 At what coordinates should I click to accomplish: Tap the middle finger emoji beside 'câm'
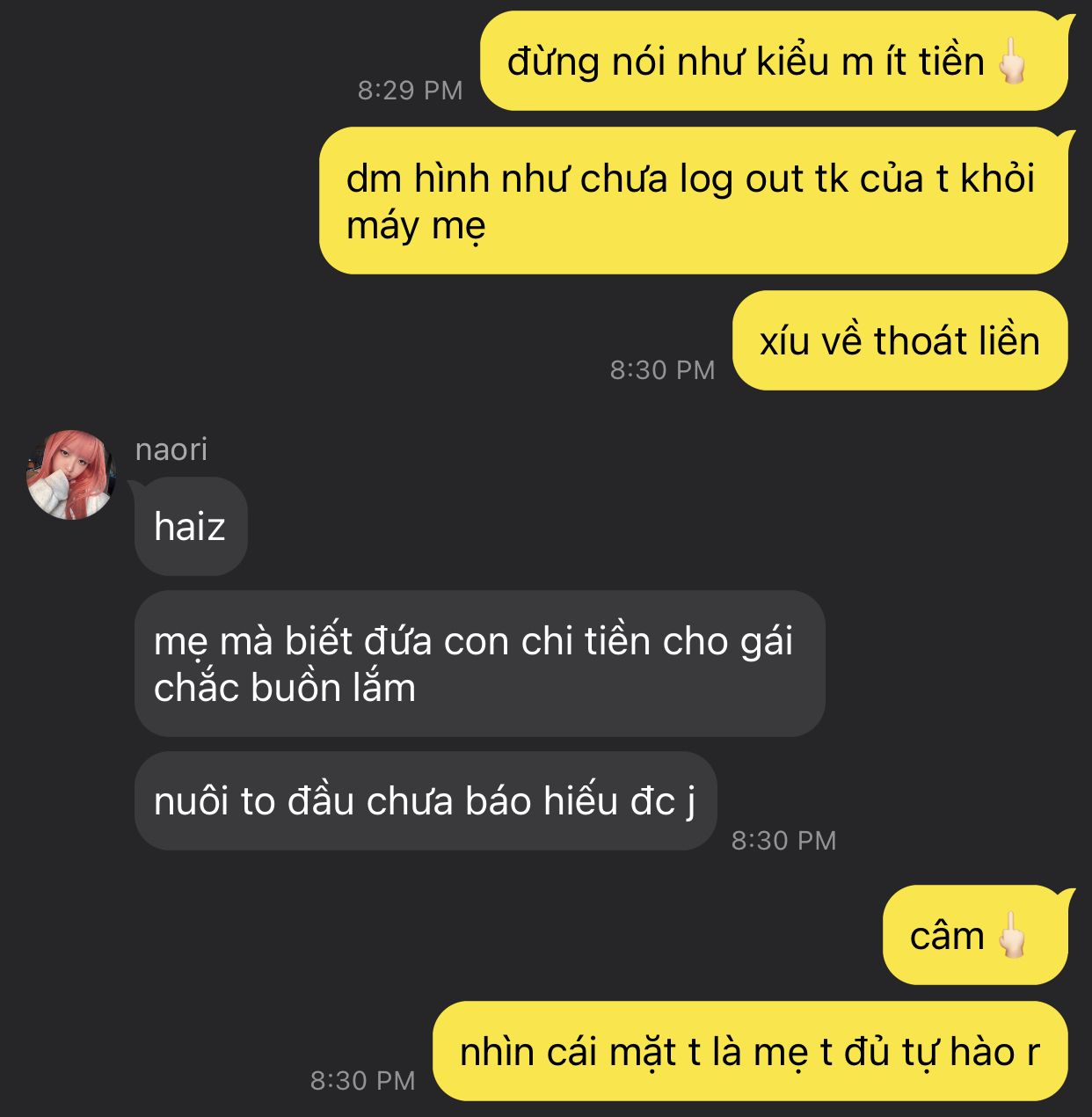(1012, 935)
